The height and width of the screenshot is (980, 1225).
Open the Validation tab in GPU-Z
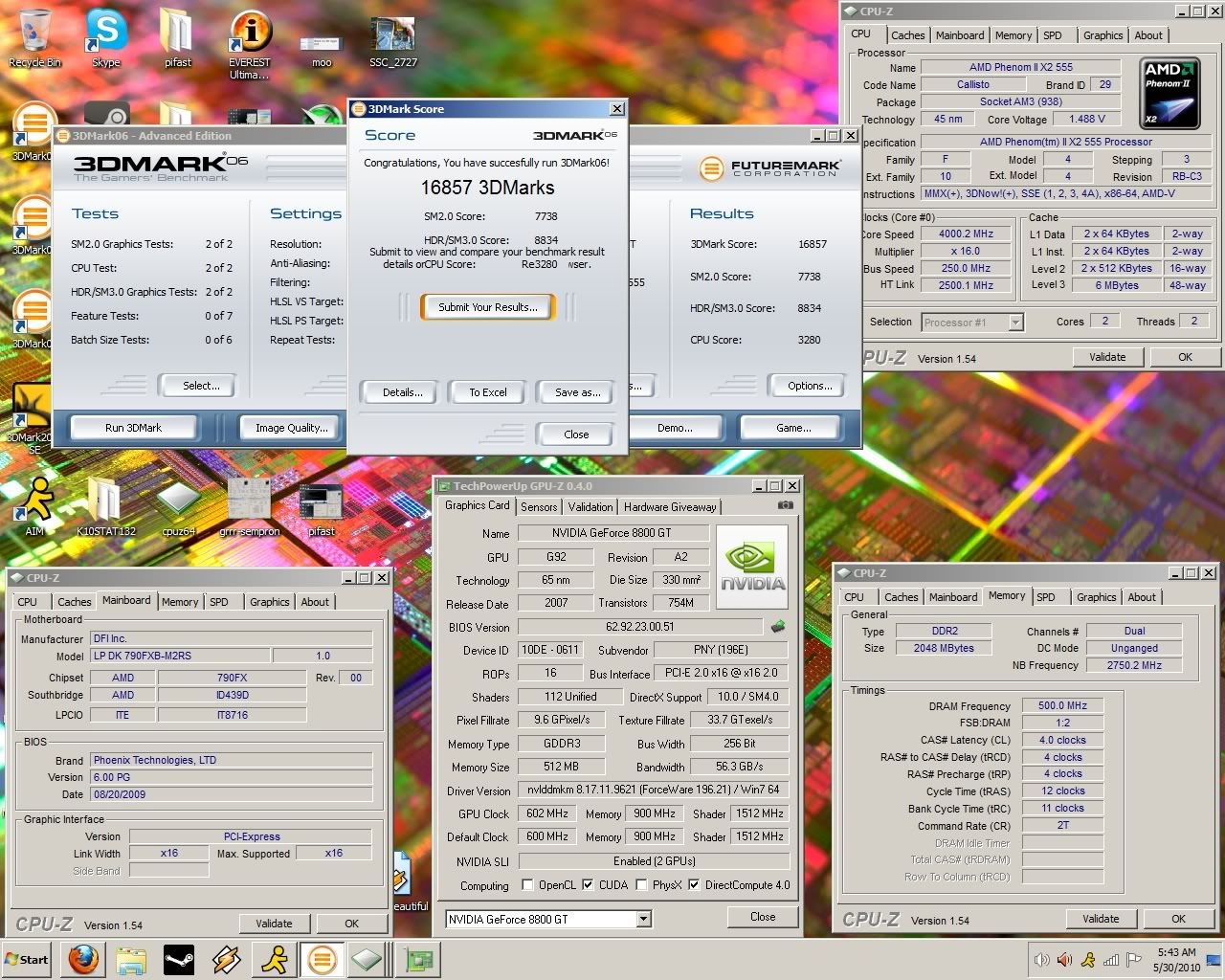[590, 507]
